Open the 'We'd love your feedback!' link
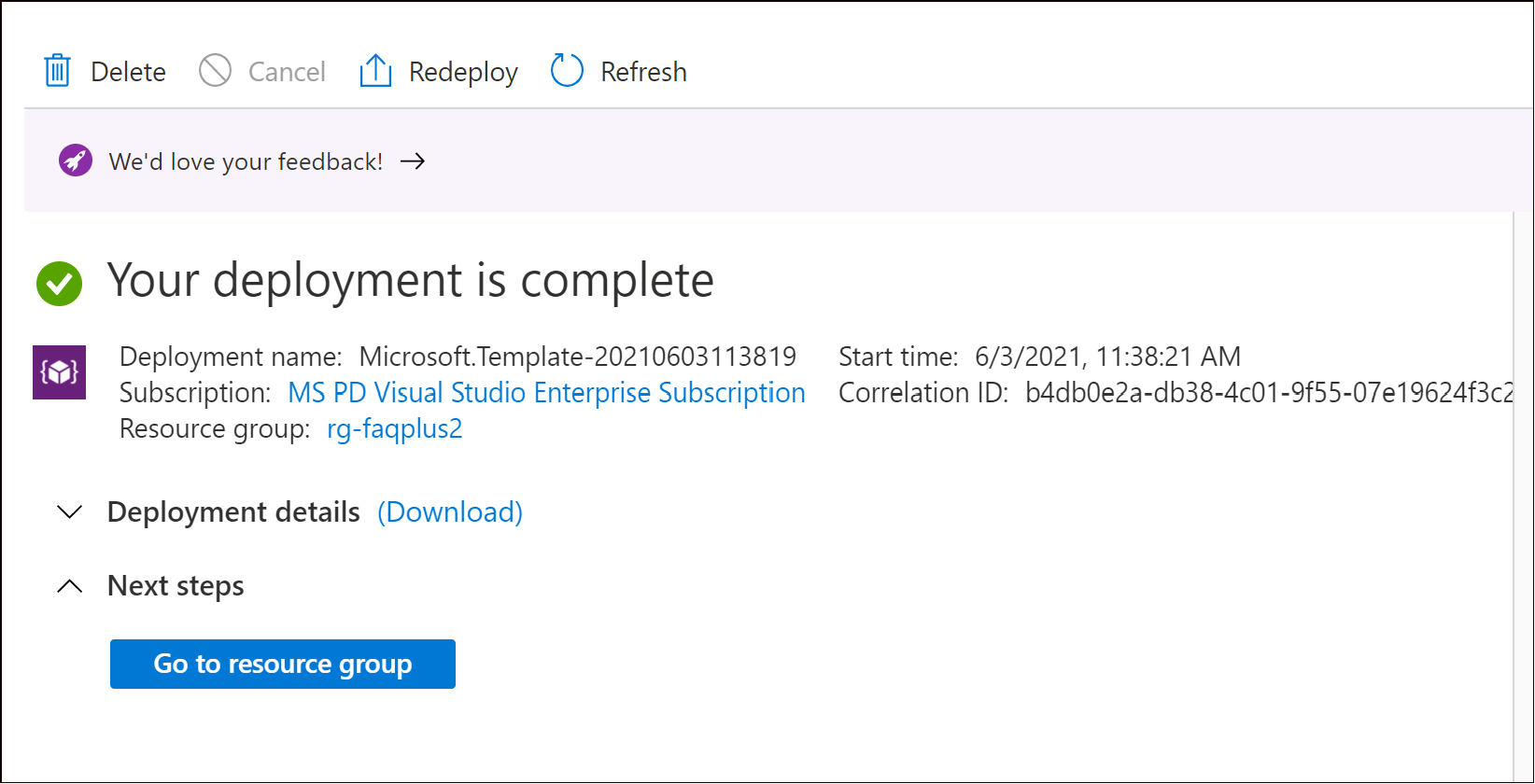1535x784 pixels. click(x=246, y=161)
